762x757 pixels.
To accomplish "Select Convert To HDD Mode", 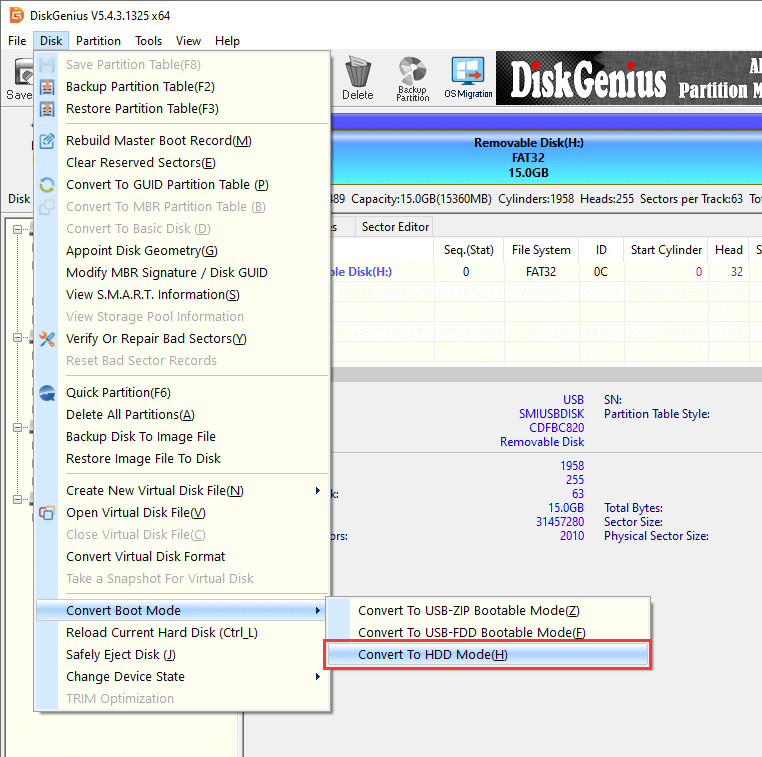I will tap(432, 655).
